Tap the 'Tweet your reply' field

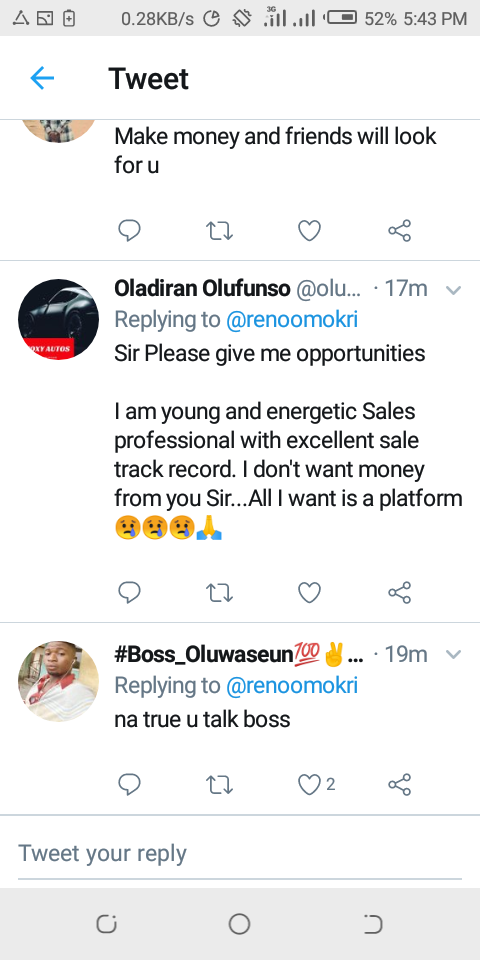pyautogui.click(x=240, y=853)
